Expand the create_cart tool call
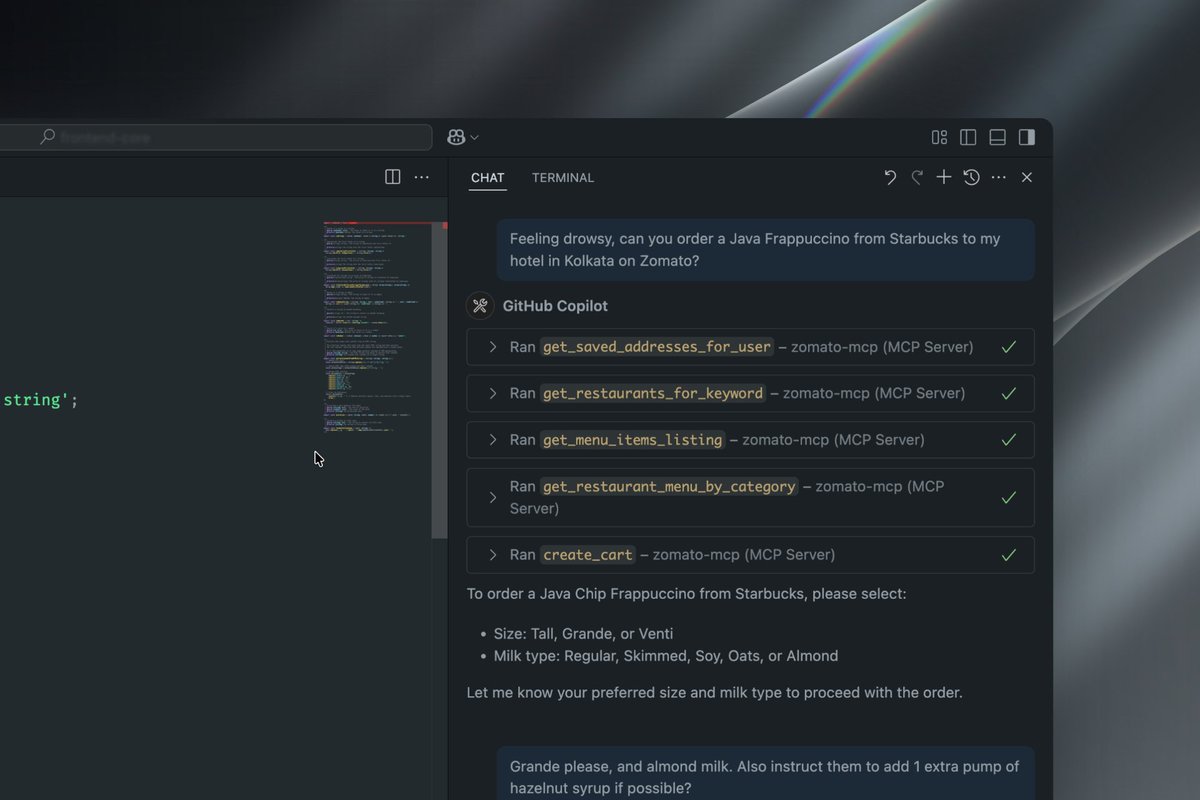The width and height of the screenshot is (1200, 800). coord(493,555)
